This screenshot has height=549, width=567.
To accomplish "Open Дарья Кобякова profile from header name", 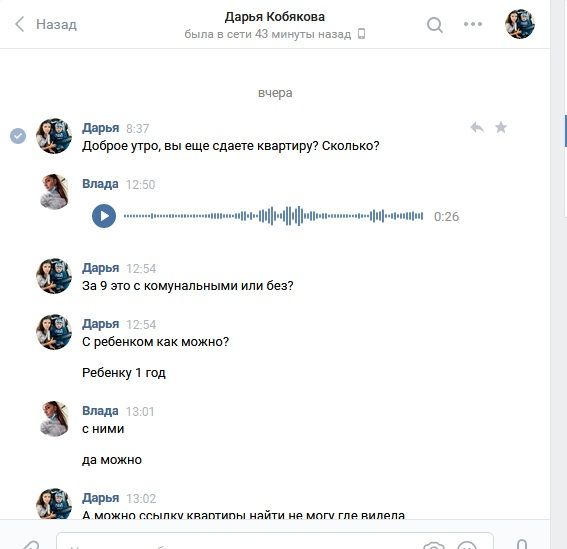I will (274, 17).
